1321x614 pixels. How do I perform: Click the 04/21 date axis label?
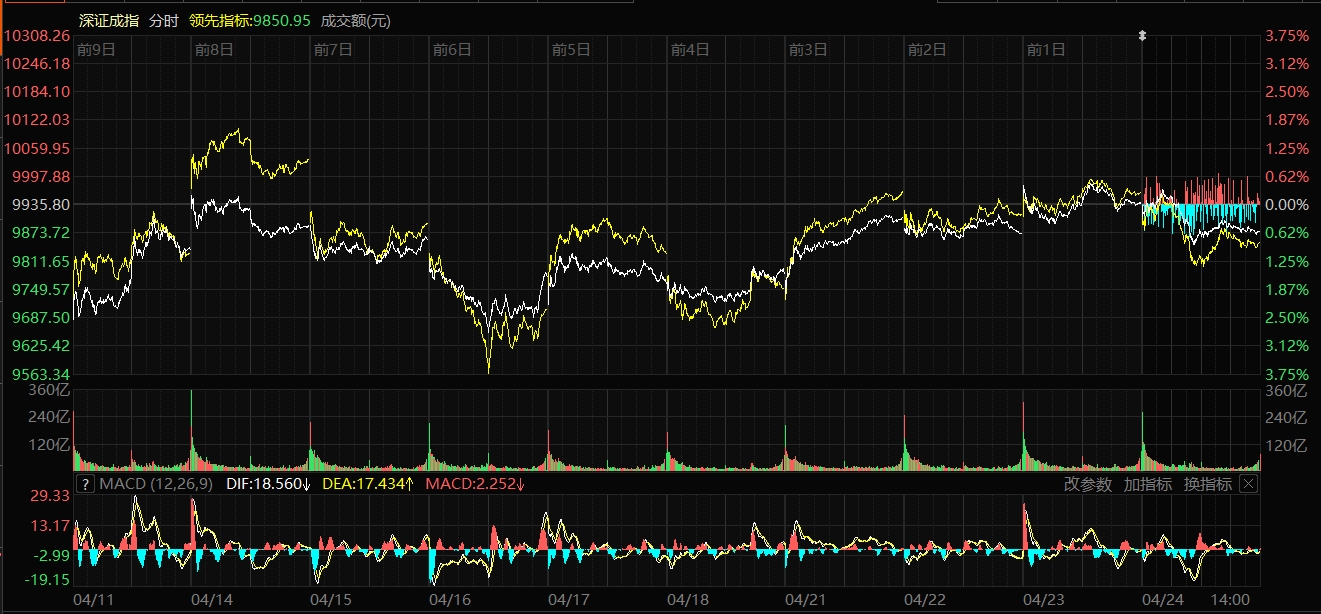coord(806,600)
